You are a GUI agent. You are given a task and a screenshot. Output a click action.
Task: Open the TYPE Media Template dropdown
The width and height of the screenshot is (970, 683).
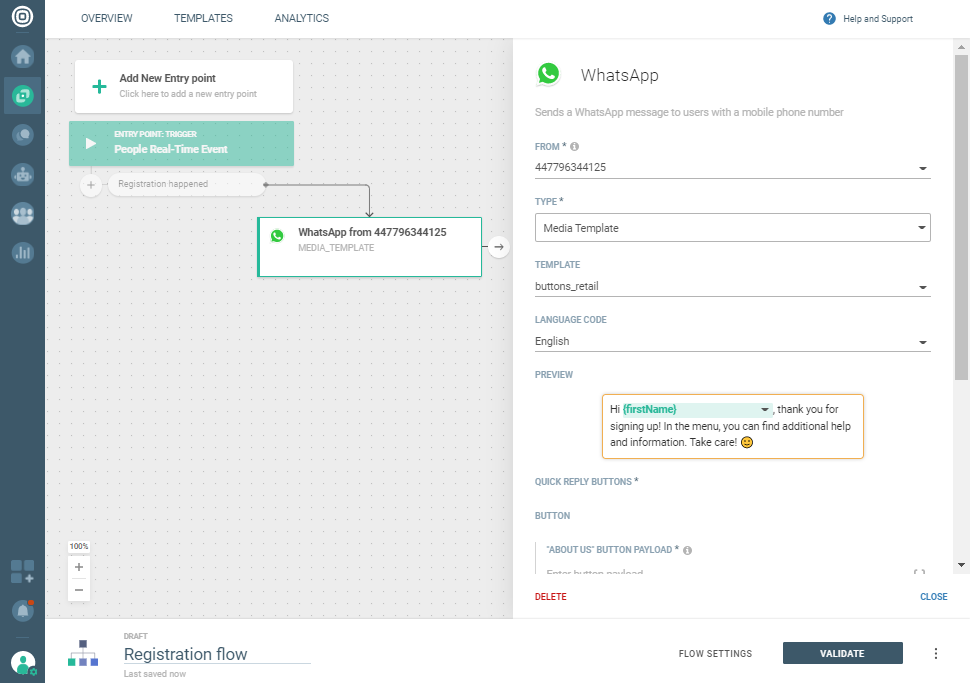(x=922, y=228)
